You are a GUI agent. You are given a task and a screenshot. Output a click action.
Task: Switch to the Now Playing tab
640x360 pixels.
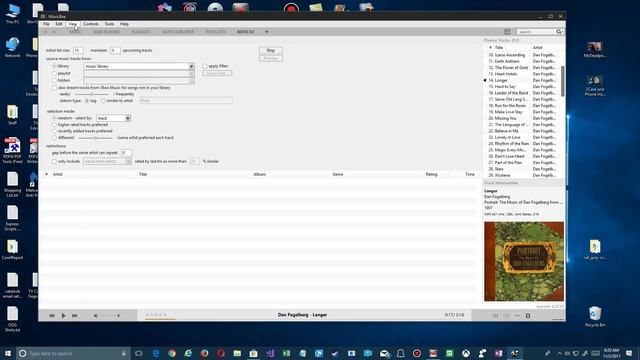click(x=107, y=32)
